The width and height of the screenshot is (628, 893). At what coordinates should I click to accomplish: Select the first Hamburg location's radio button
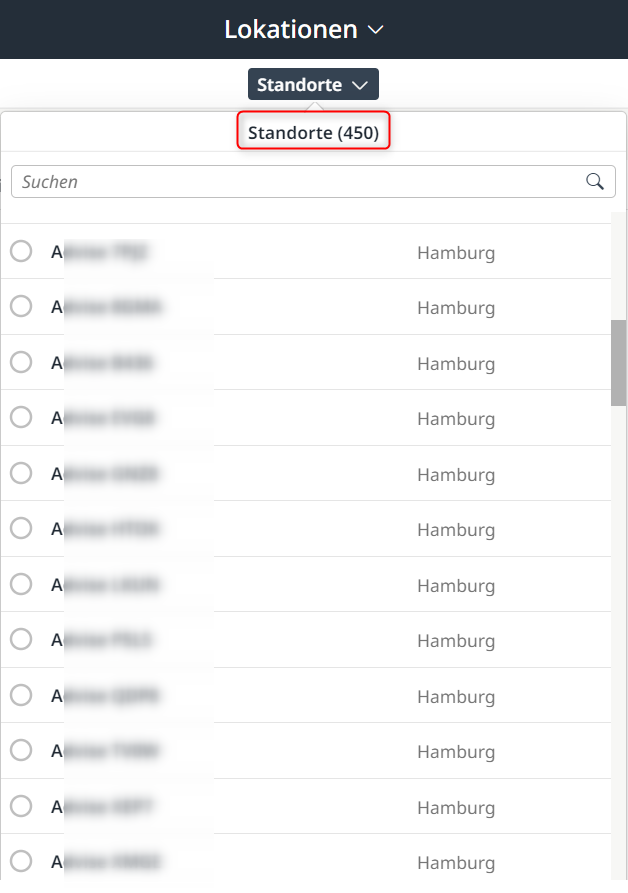point(21,252)
